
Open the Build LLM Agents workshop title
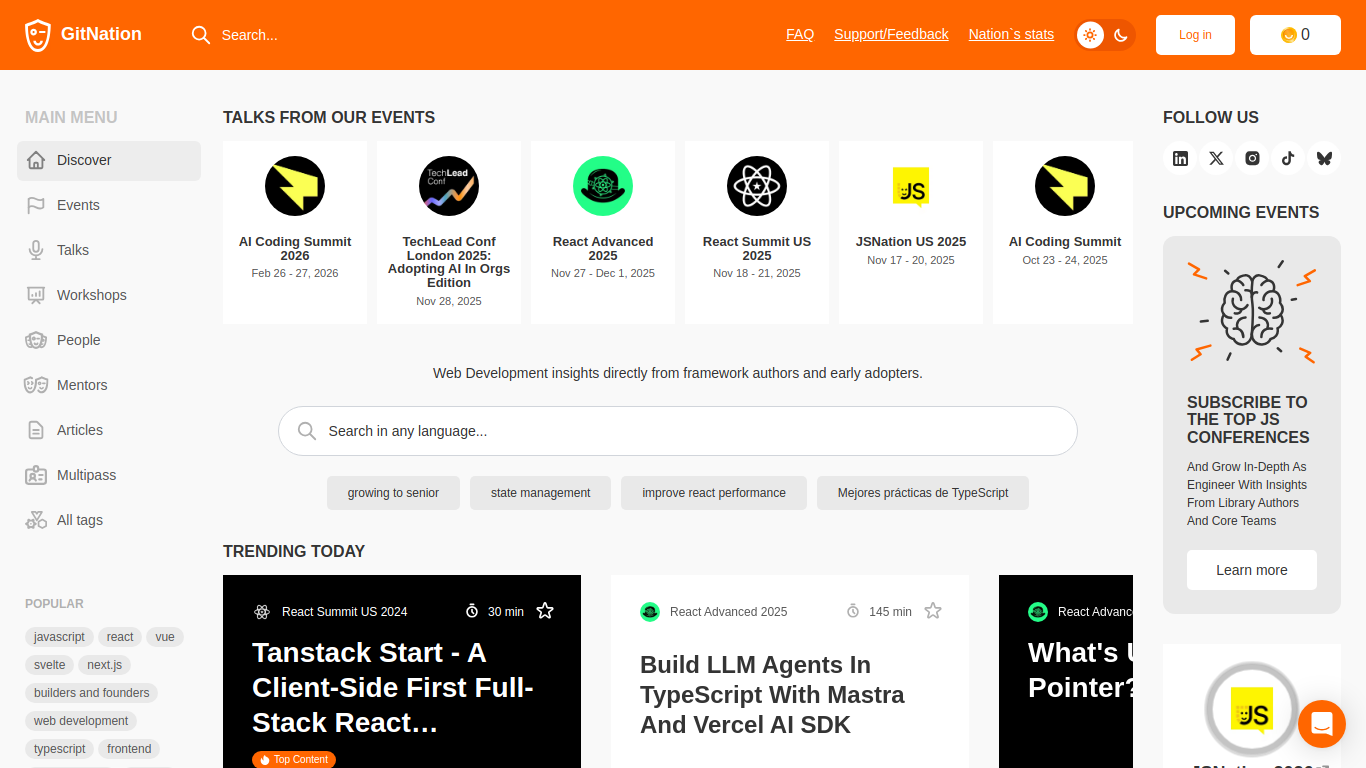pos(772,694)
